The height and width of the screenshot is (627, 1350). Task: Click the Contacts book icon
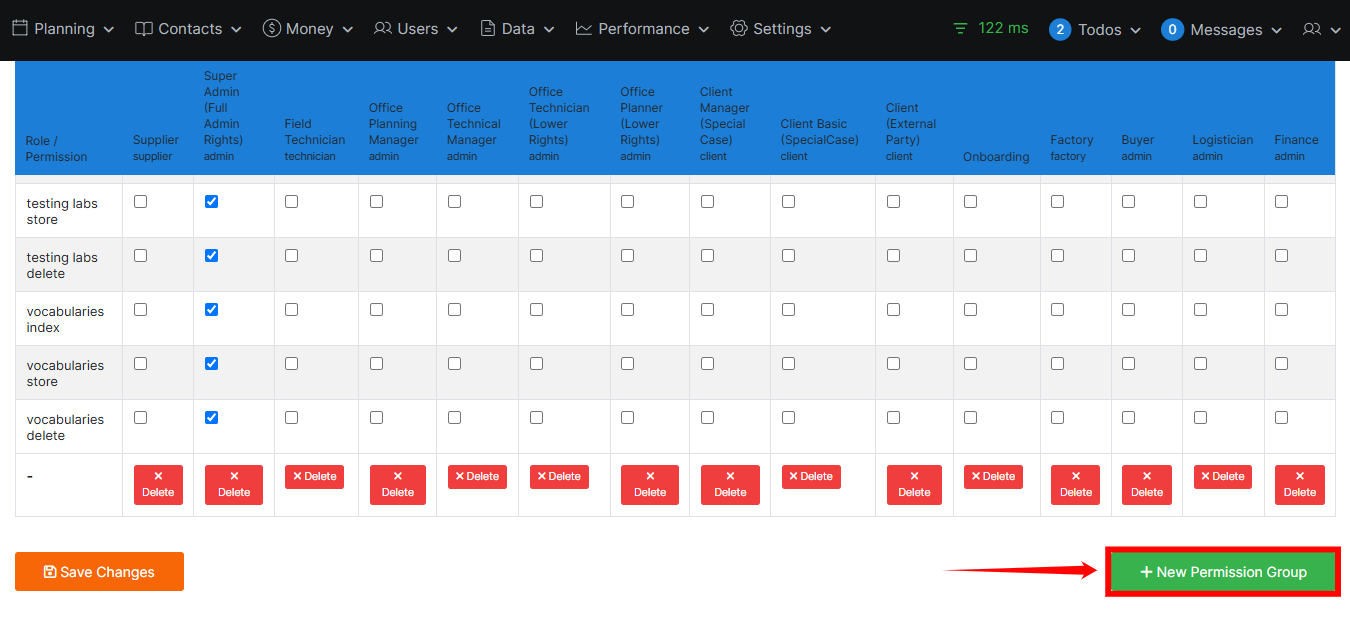(144, 29)
